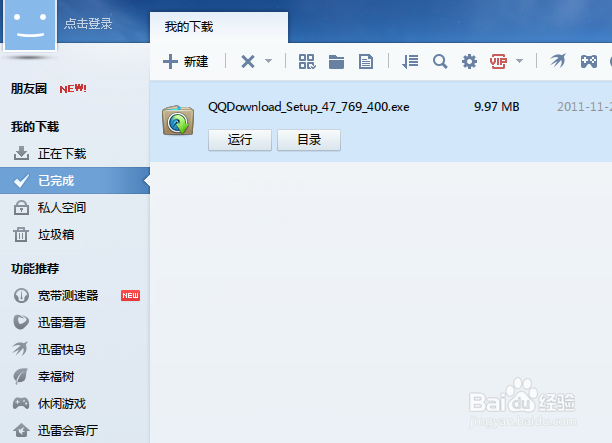This screenshot has height=443, width=612.
Task: Click the lock icon beside 私人空间
Action: click(21, 208)
